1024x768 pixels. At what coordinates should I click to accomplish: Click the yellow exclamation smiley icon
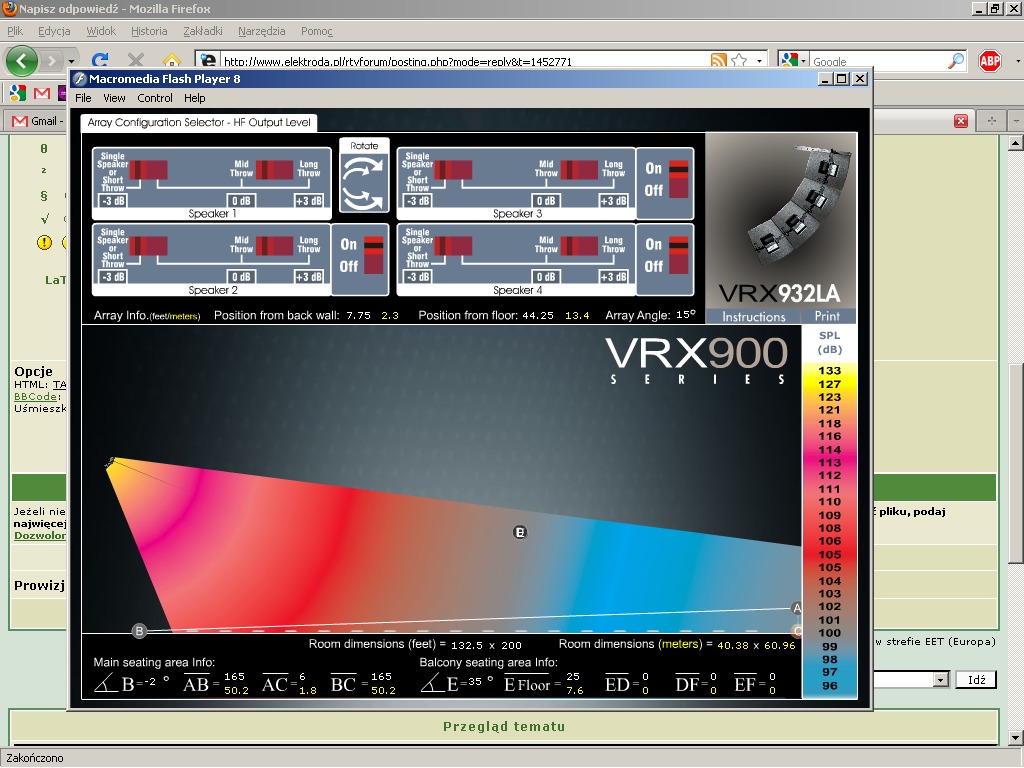(x=44, y=242)
